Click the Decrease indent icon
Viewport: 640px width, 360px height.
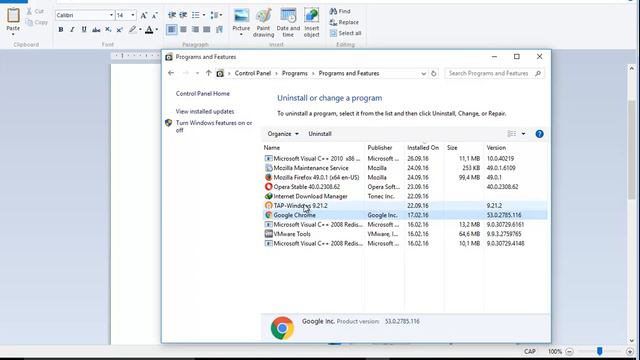coord(172,15)
